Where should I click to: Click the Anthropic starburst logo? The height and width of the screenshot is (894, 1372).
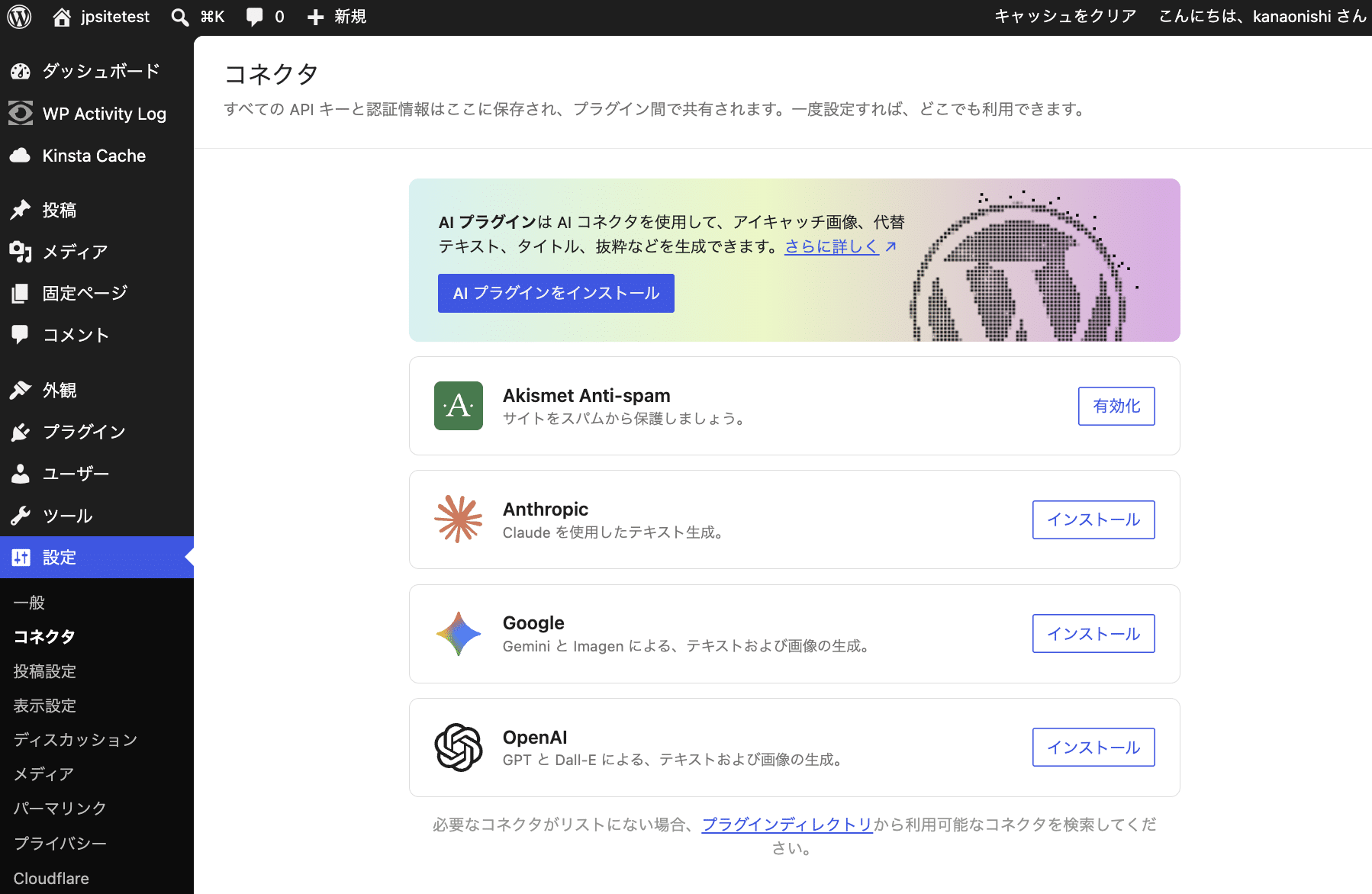point(459,519)
